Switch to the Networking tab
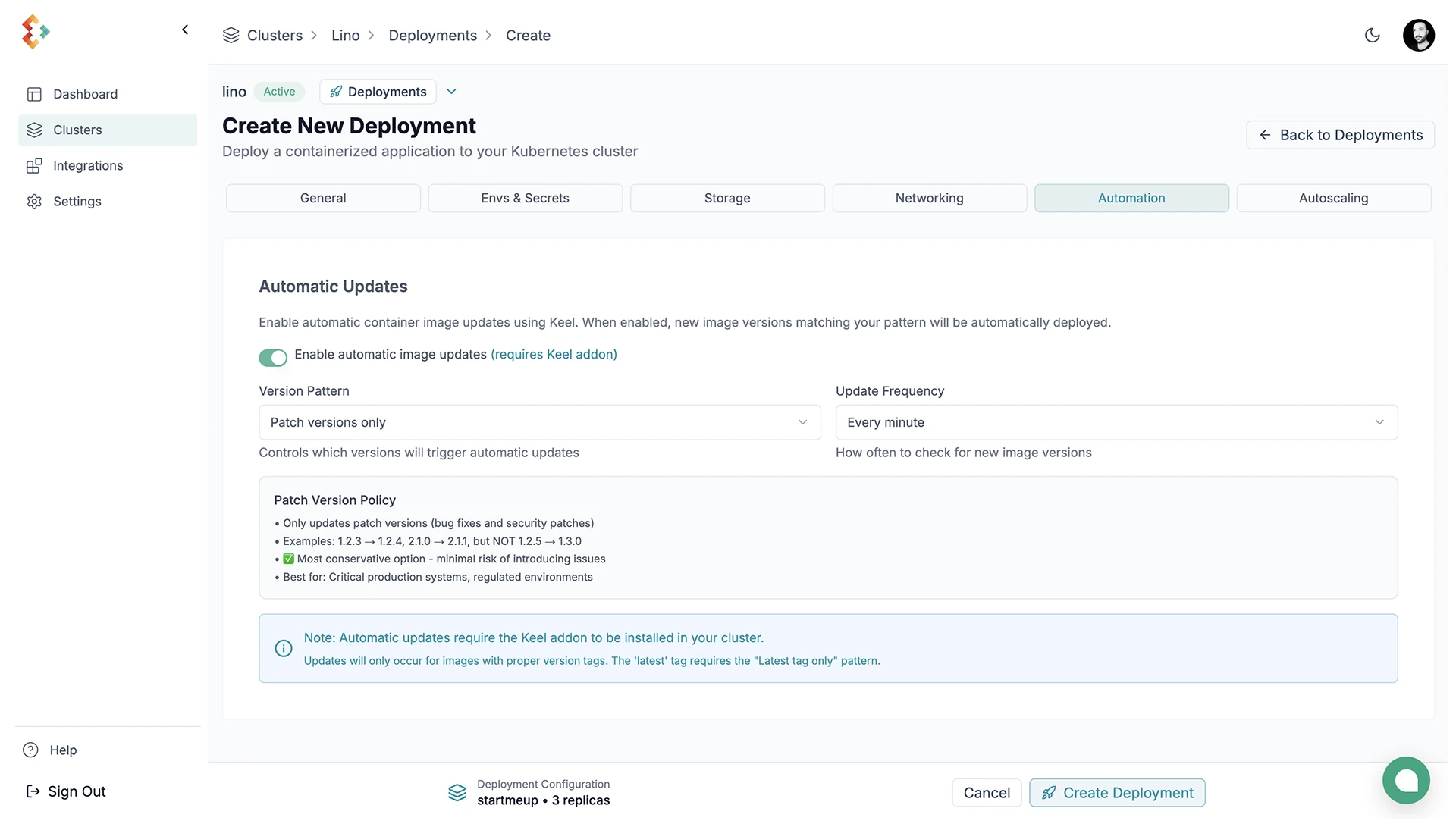 (929, 199)
